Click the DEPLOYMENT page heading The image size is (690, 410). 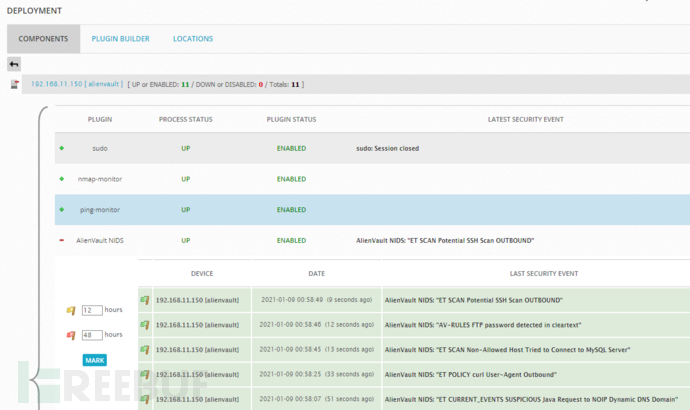[34, 11]
